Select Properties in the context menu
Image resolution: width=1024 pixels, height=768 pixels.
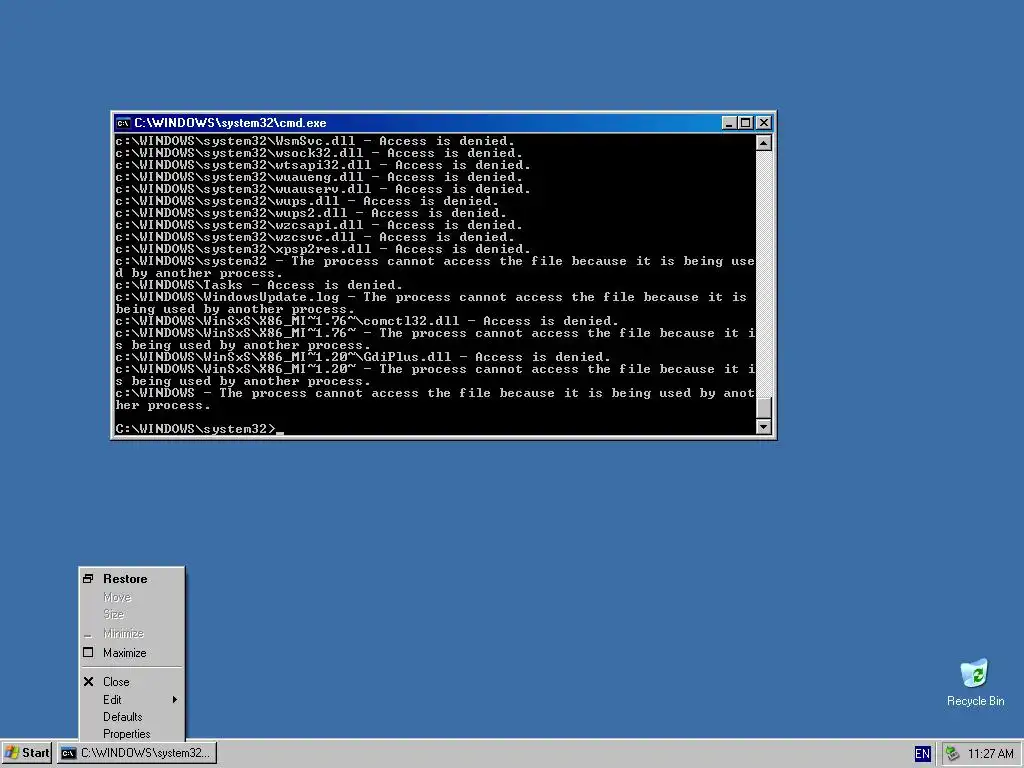[x=132, y=733]
